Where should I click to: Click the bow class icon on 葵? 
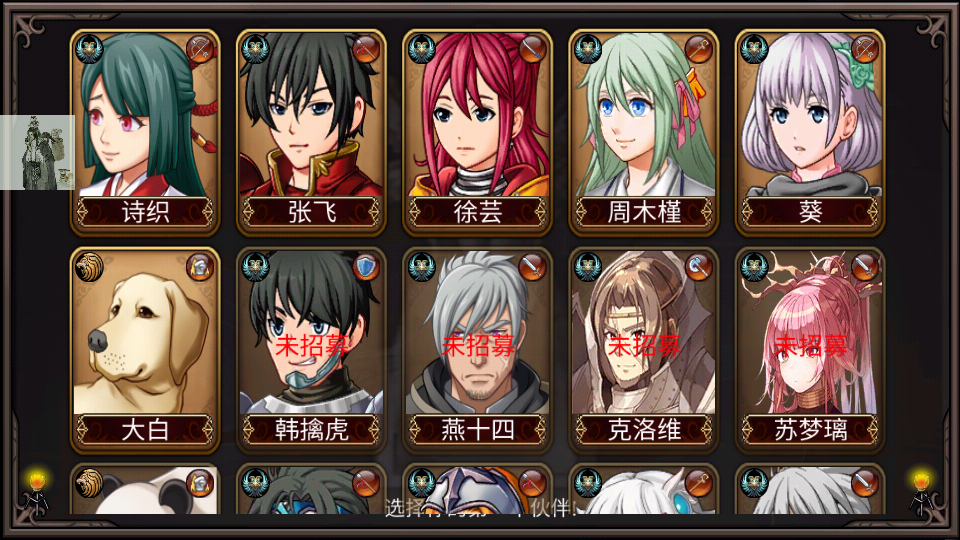(864, 50)
